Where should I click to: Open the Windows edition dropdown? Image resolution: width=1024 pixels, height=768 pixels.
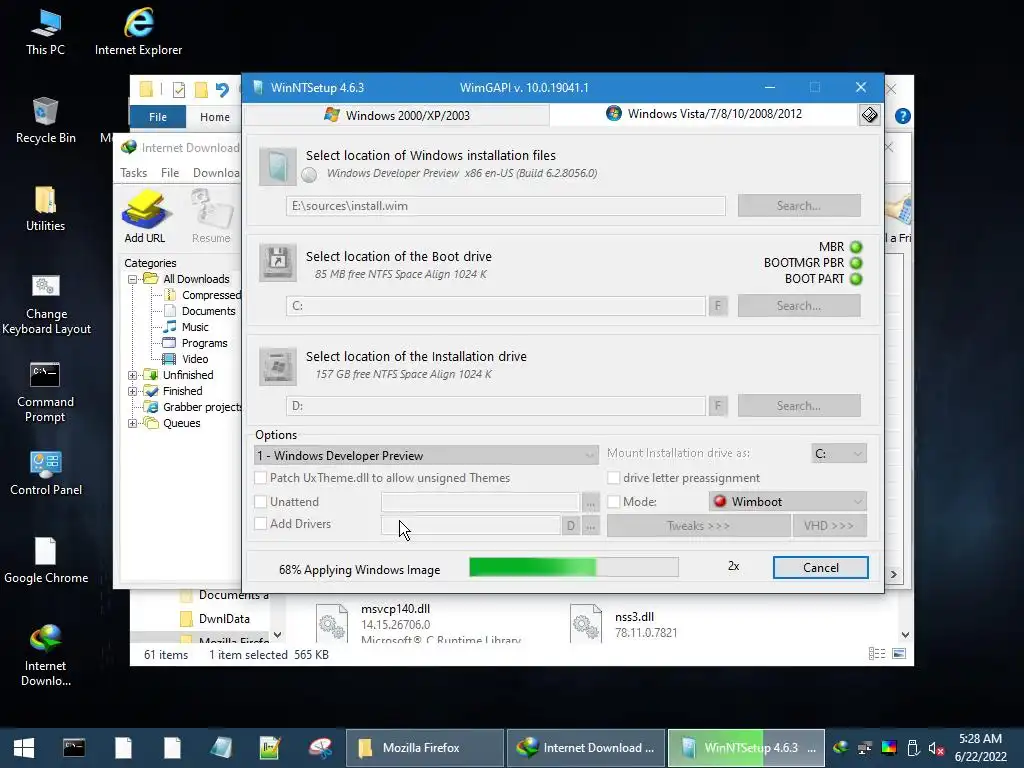[426, 455]
